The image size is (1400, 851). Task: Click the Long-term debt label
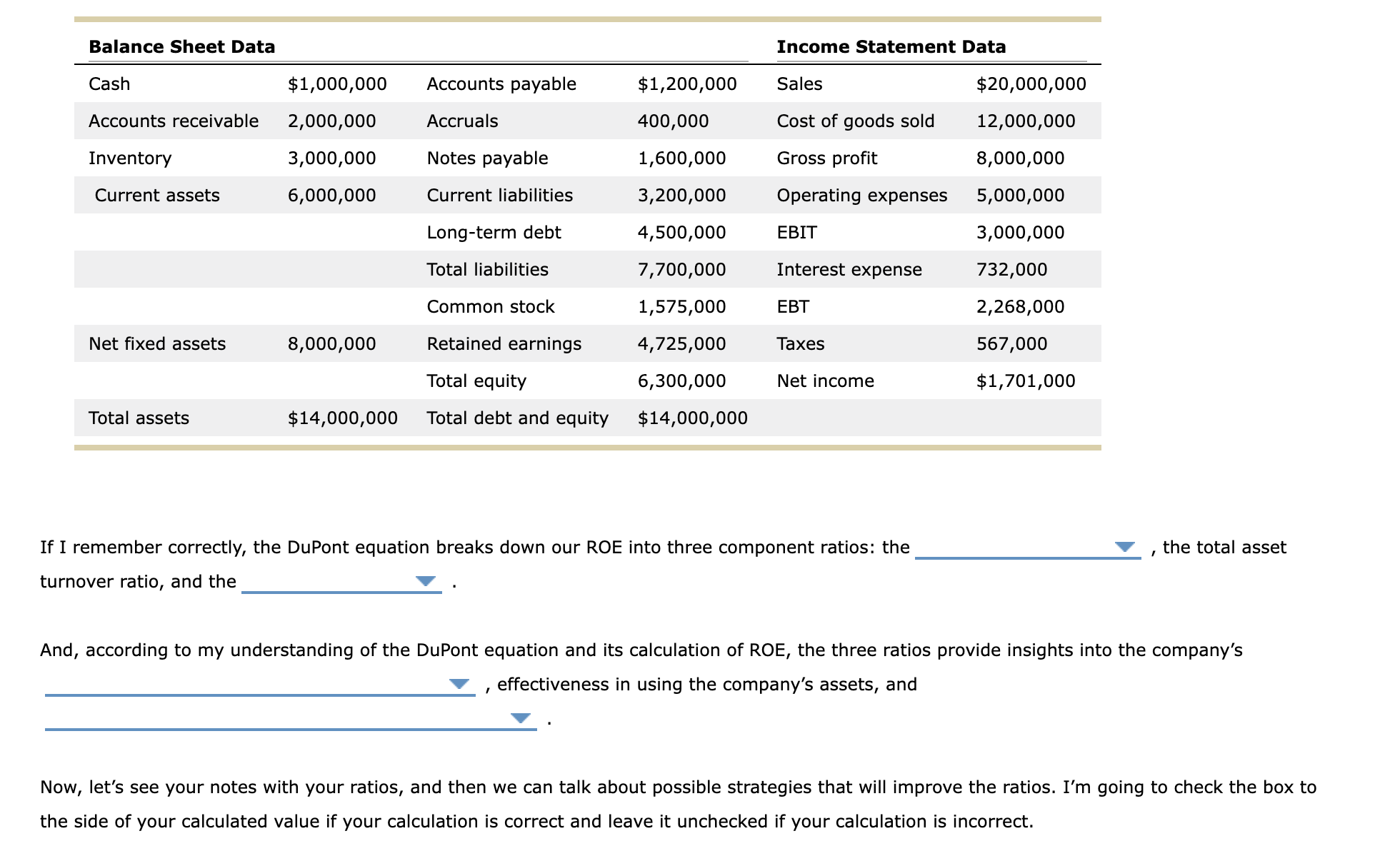tap(494, 233)
